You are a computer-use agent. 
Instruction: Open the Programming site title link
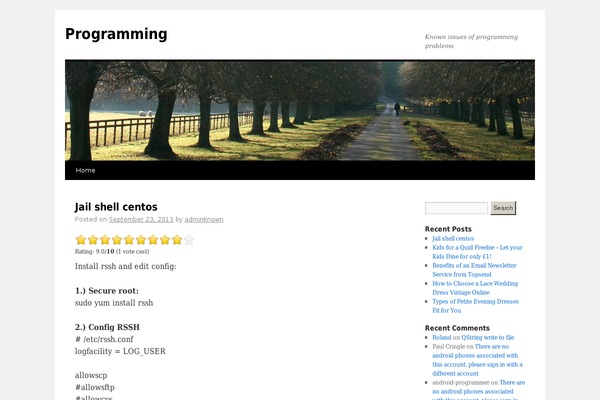tap(116, 34)
